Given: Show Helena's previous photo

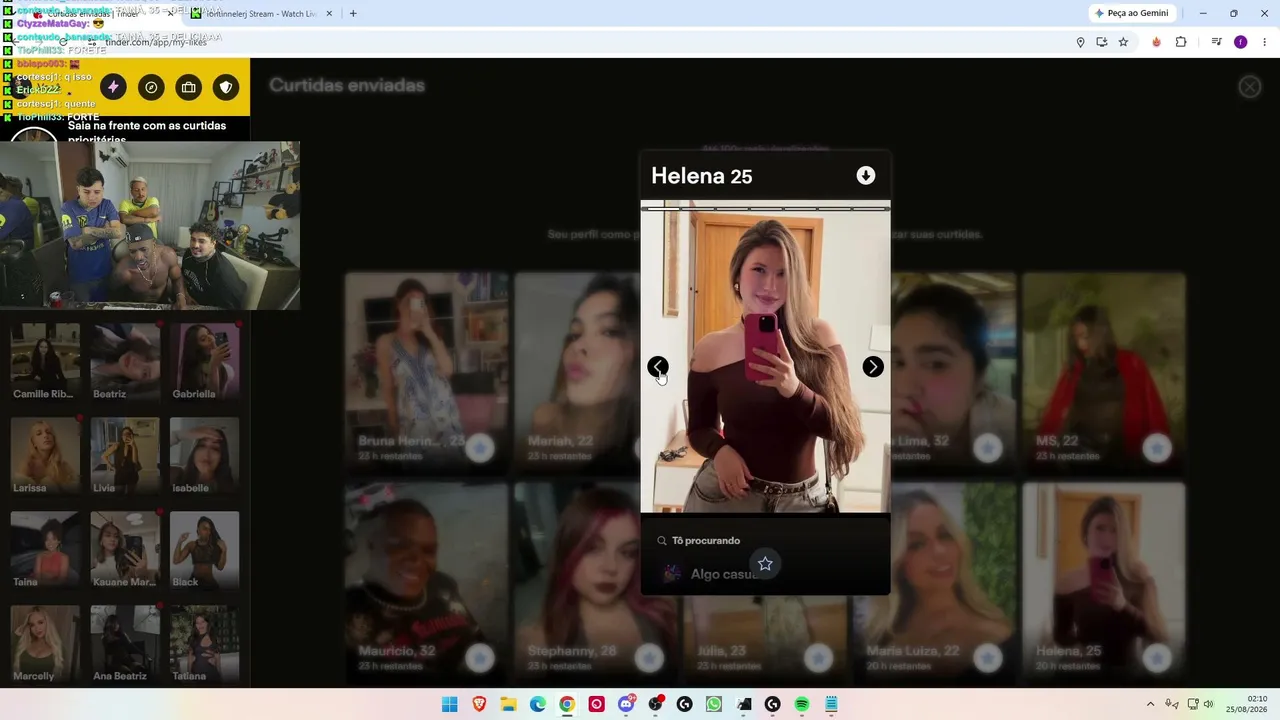Looking at the screenshot, I should (x=657, y=367).
